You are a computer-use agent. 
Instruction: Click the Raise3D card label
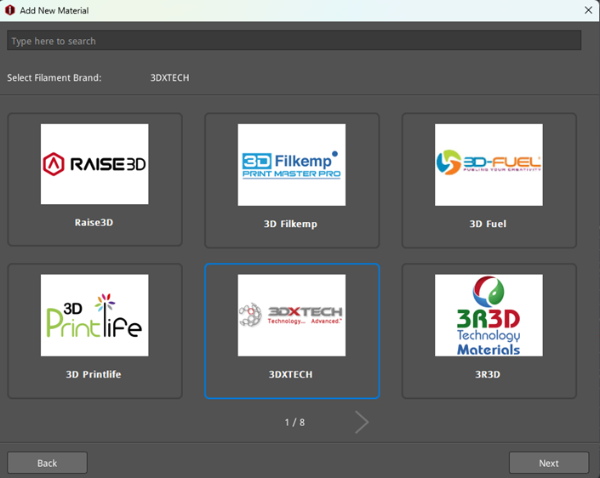click(x=95, y=222)
